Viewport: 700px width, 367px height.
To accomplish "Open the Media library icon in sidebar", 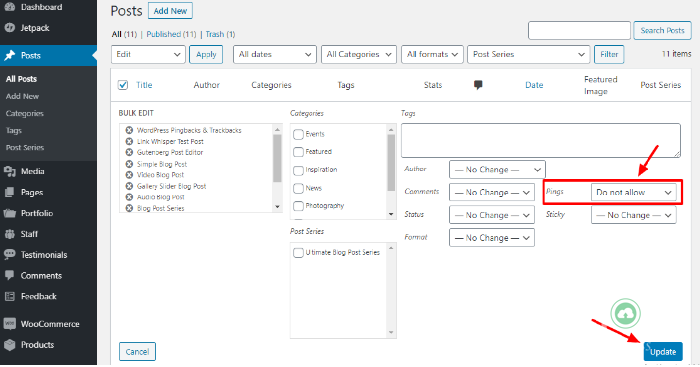I will pyautogui.click(x=9, y=171).
